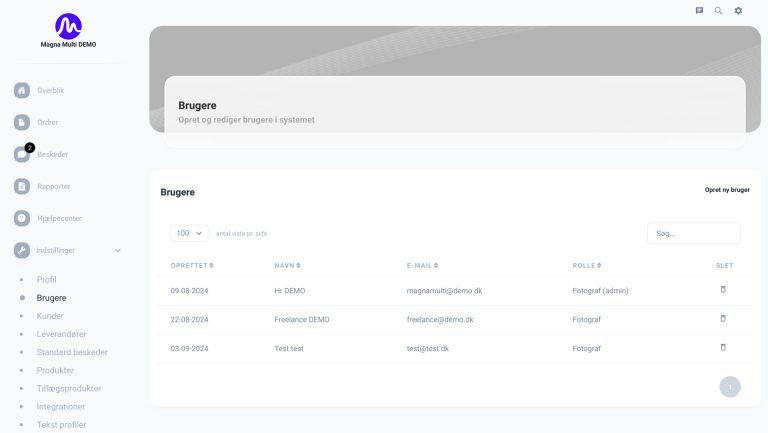The image size is (768, 433).
Task: Open search via the magnifier icon
Action: 718,10
